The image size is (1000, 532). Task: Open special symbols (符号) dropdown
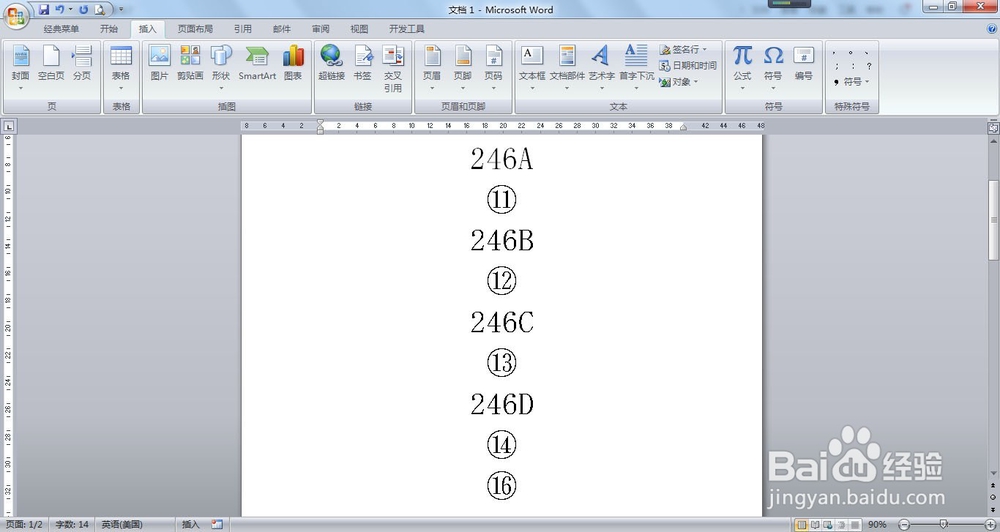pos(851,82)
